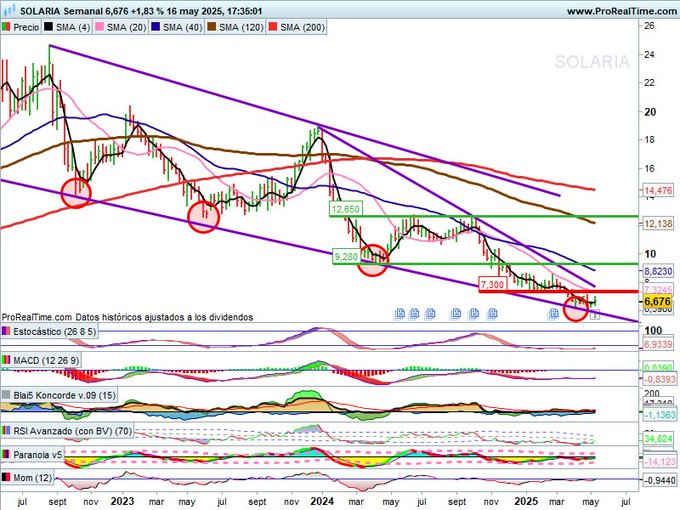The image size is (680, 510).
Task: Open the Paranoia v5 indicator label
Action: (33, 455)
